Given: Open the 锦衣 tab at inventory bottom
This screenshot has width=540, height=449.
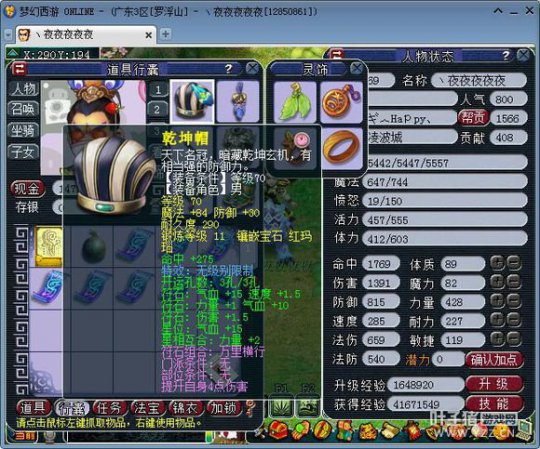Looking at the screenshot, I should coord(185,408).
